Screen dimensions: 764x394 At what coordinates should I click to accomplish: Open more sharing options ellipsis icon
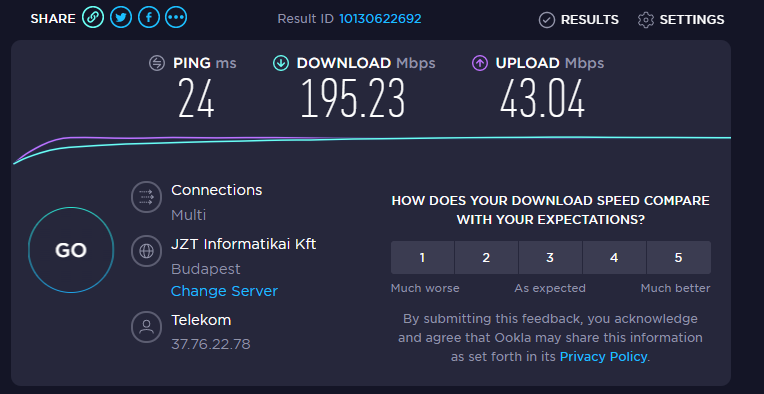click(176, 18)
